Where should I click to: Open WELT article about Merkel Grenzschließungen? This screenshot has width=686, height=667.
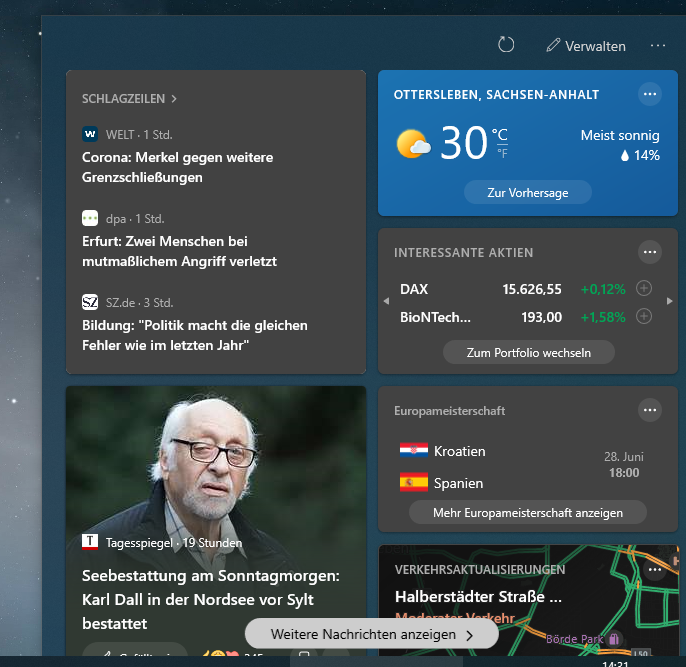coord(177,167)
